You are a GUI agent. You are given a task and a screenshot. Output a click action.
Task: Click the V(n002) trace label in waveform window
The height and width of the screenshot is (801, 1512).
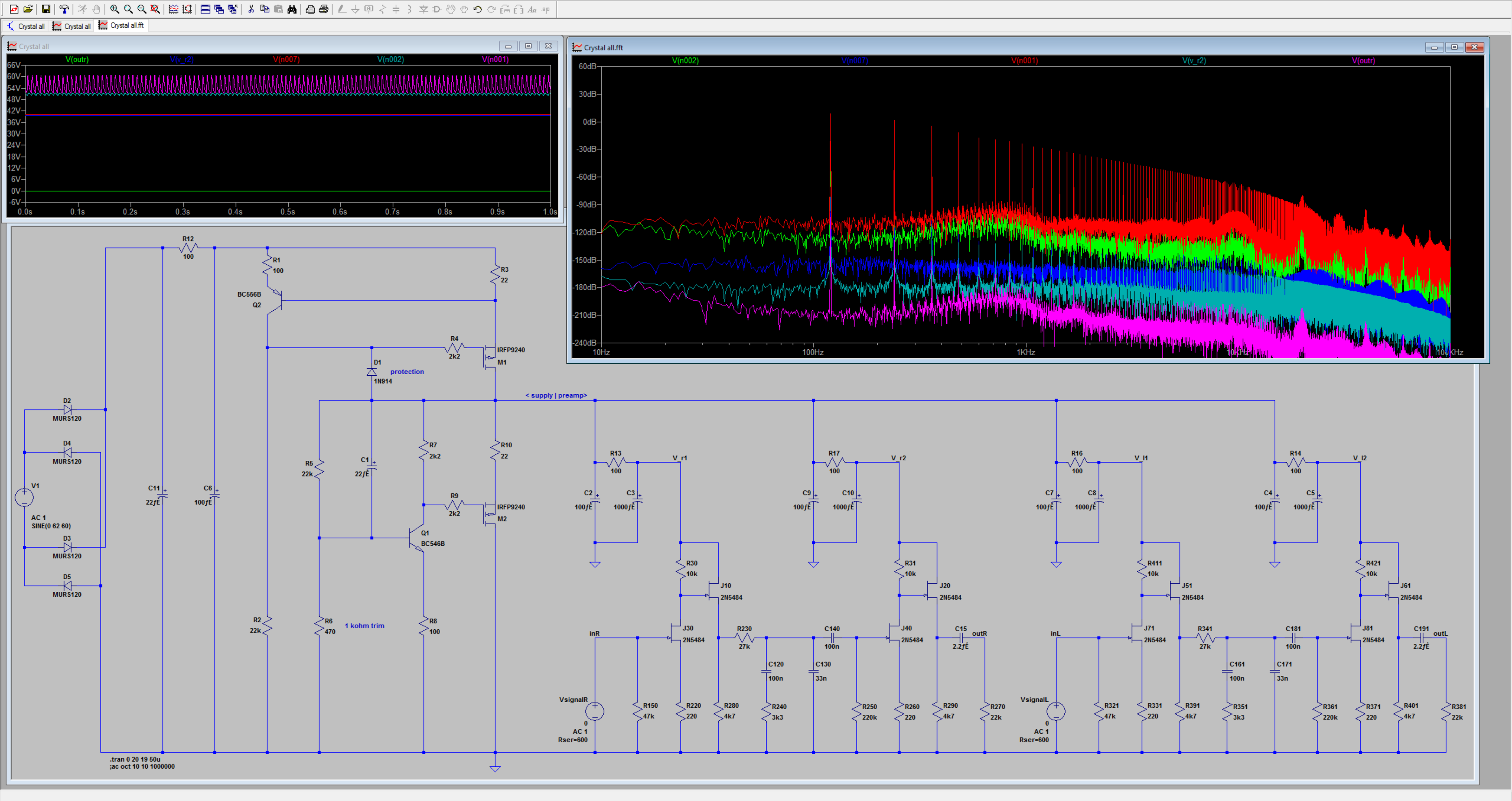390,59
